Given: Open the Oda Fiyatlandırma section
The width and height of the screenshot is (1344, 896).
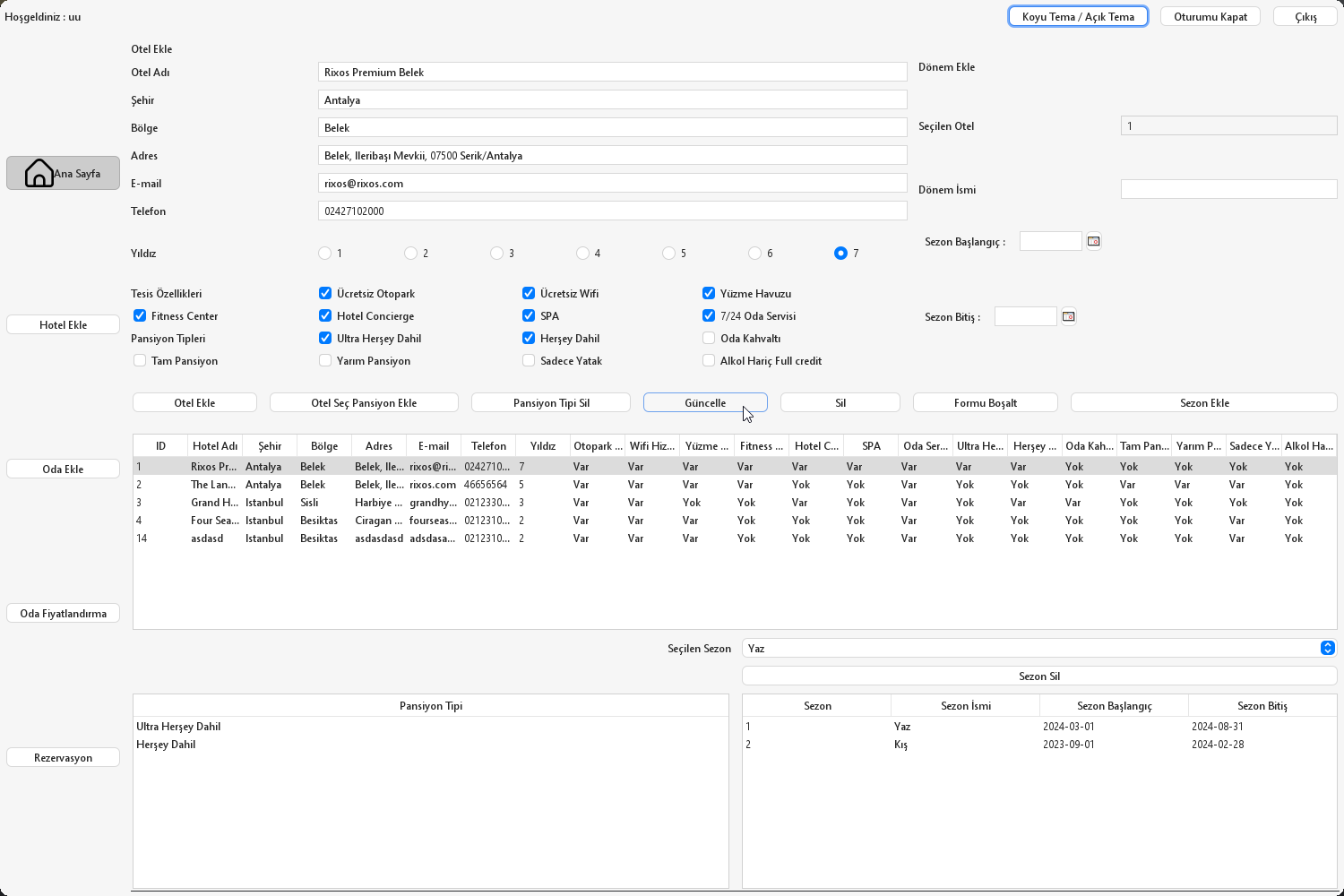Looking at the screenshot, I should point(63,613).
